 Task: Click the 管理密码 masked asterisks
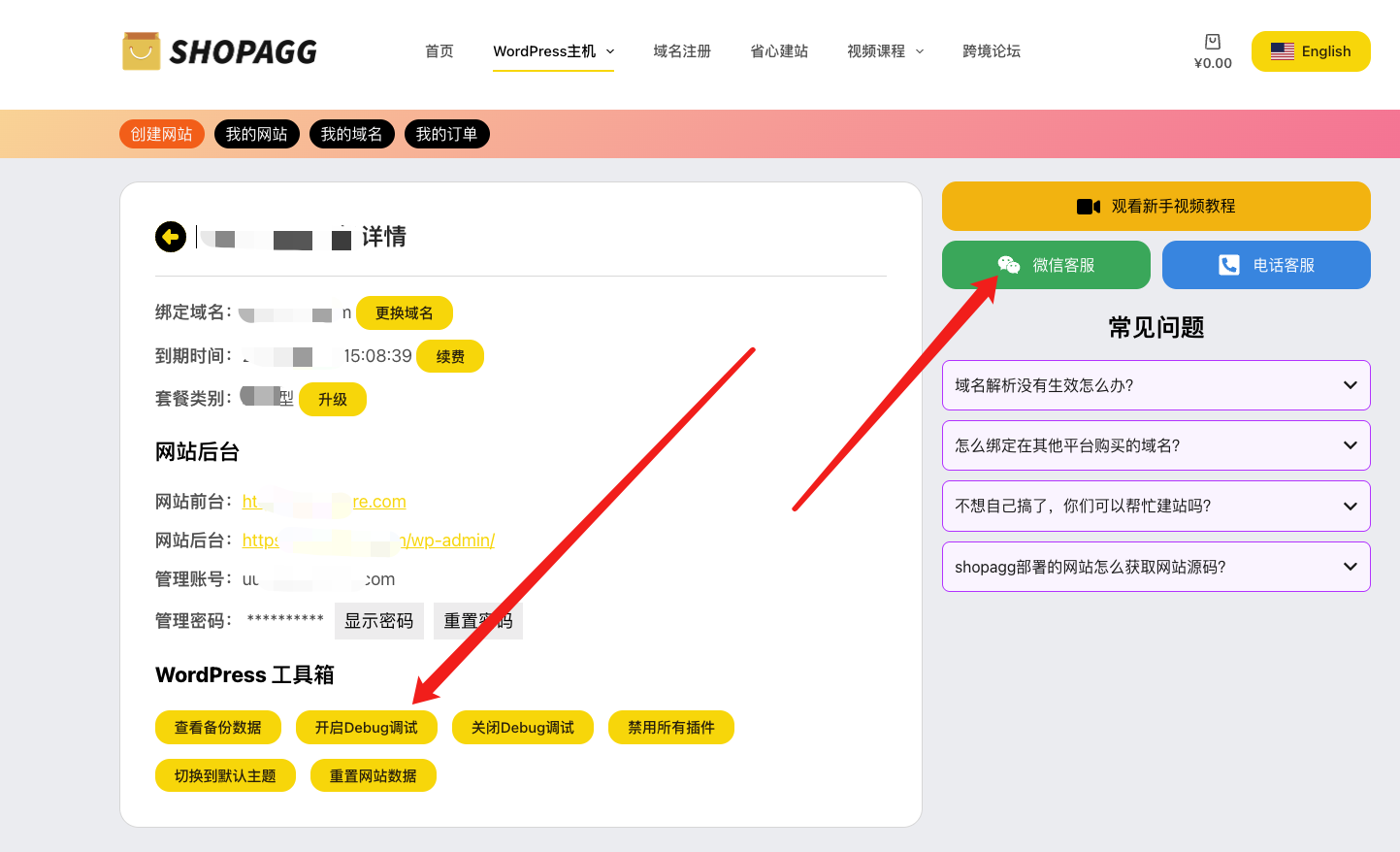point(285,620)
